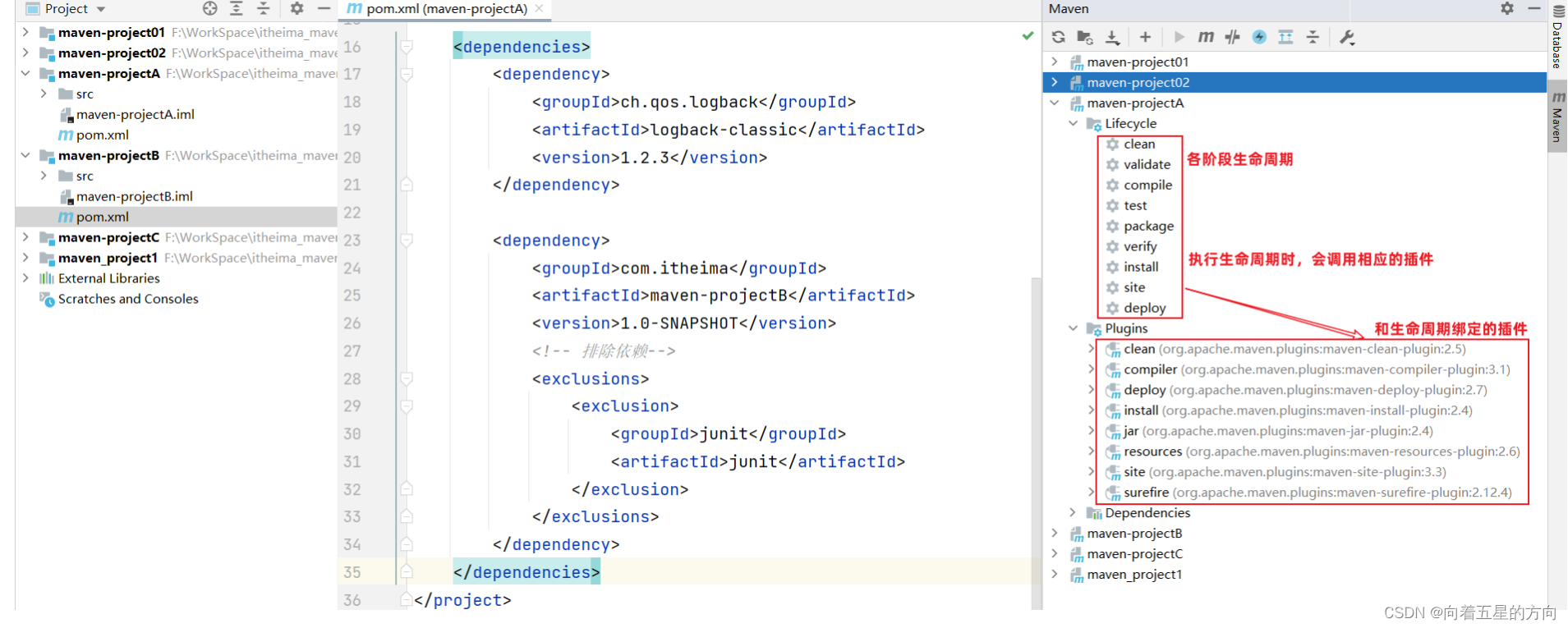Select maven_project1 in Project tree

pos(108,258)
